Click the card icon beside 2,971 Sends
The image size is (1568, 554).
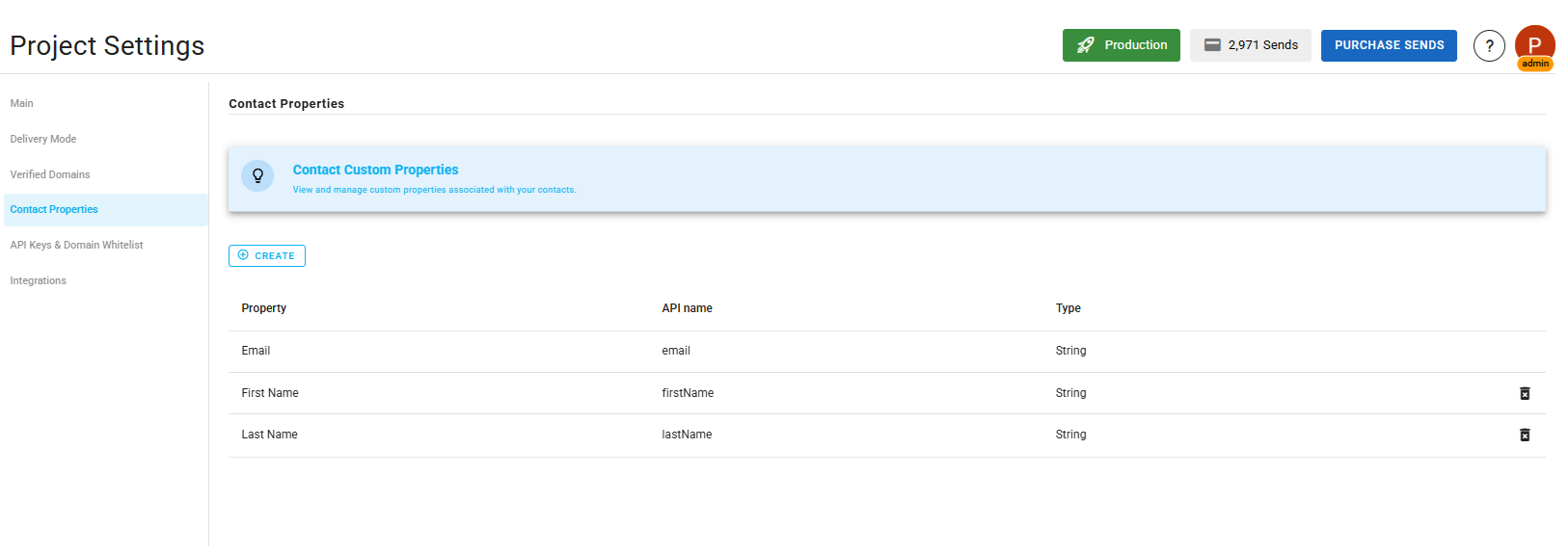(1212, 45)
